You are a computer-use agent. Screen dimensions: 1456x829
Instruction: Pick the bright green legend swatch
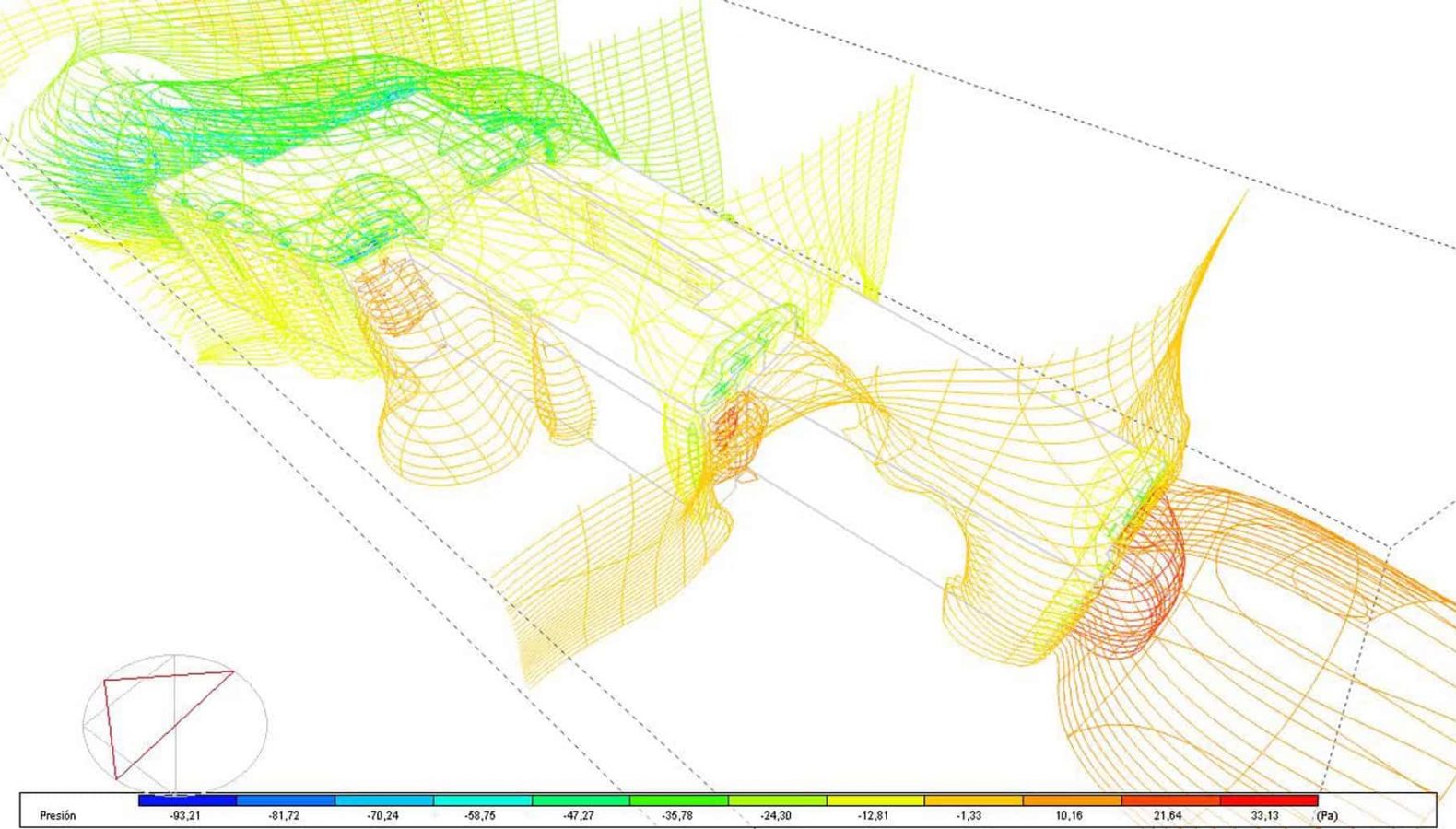pos(679,800)
